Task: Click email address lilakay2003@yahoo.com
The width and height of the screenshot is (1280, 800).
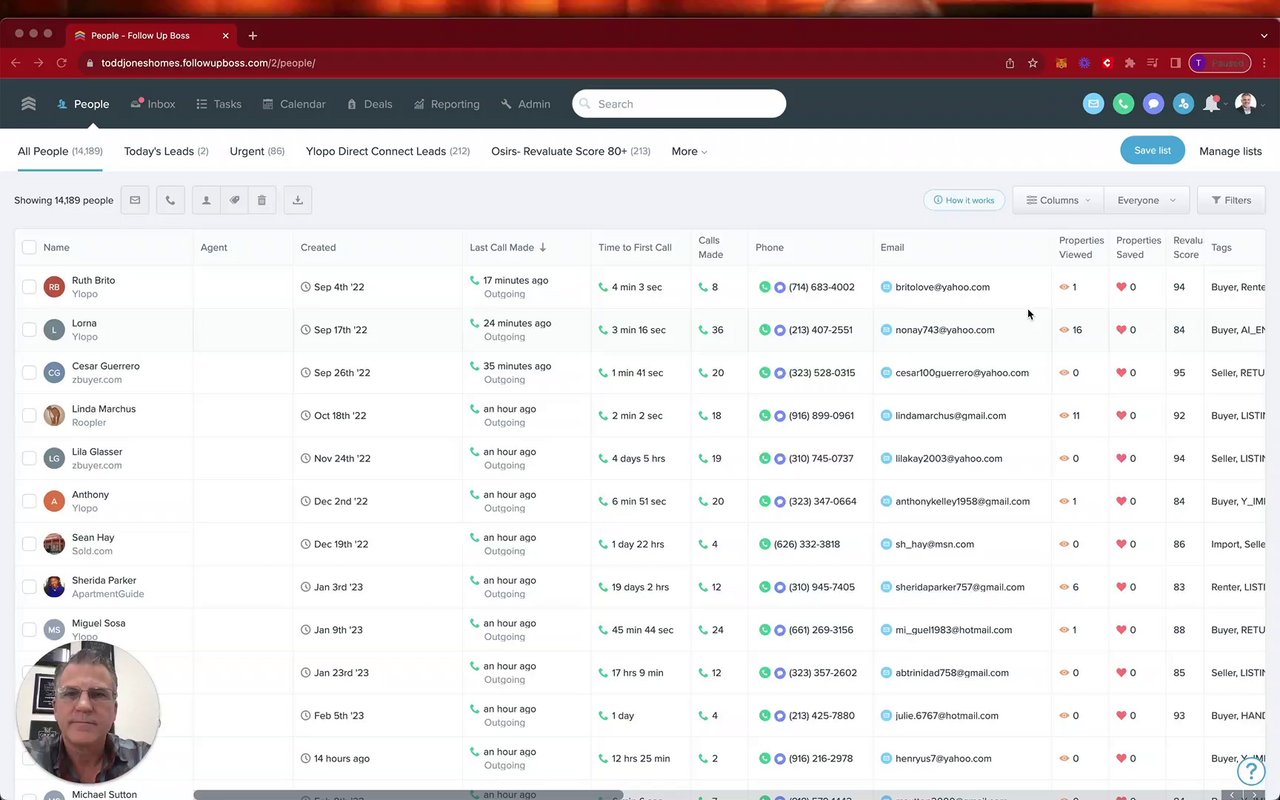Action: coord(949,459)
